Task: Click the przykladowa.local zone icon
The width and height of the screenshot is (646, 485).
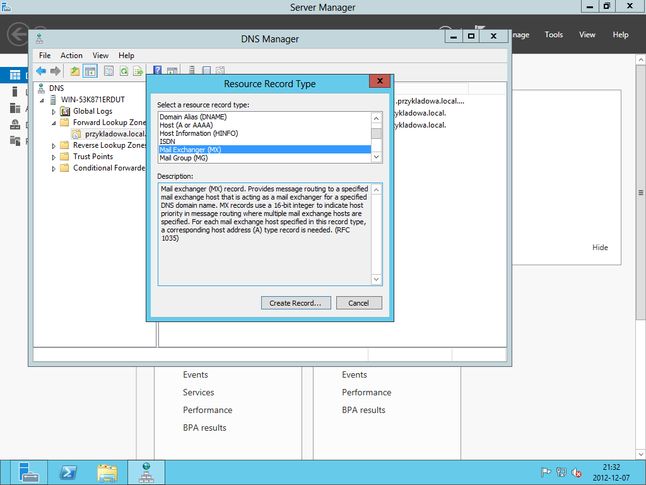Action: point(76,134)
